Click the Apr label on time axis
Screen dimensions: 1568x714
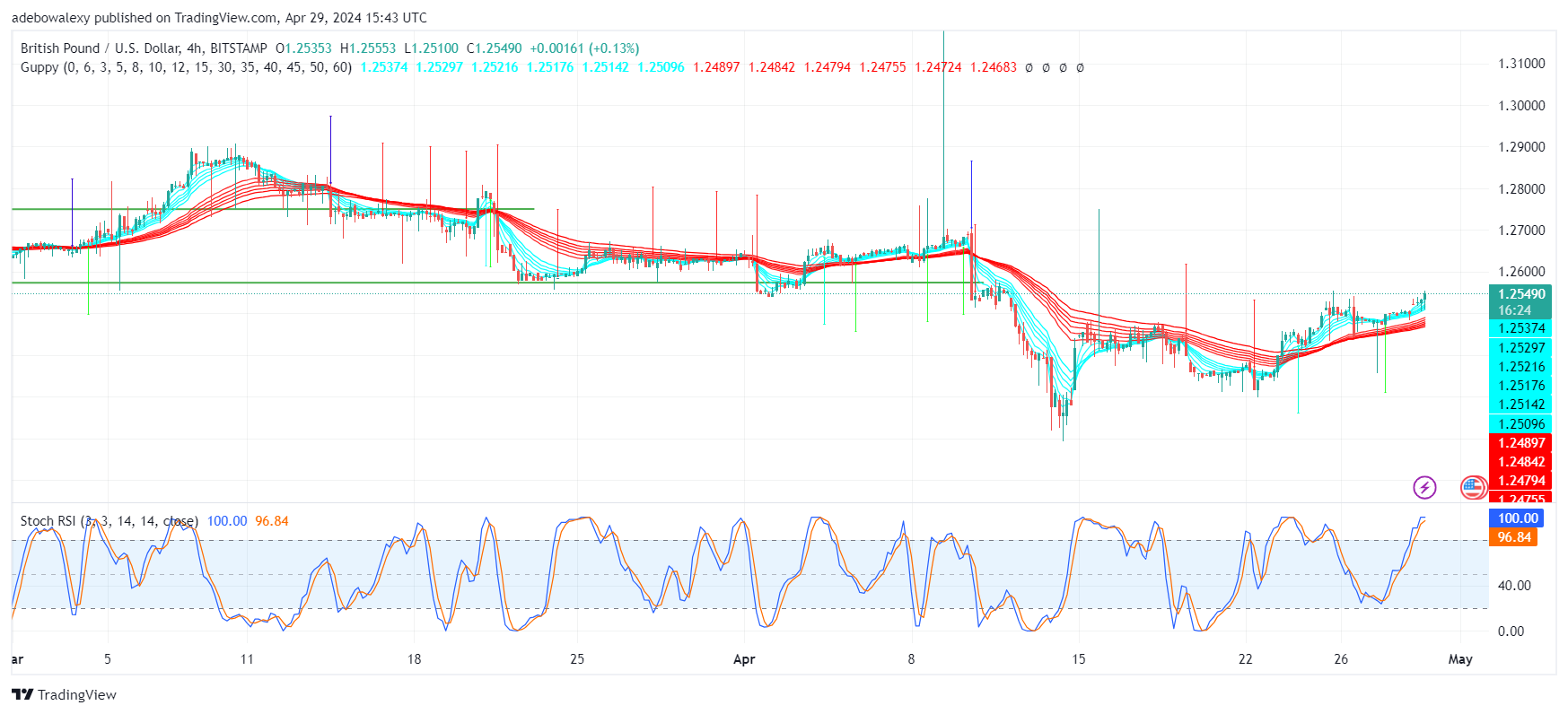point(744,659)
